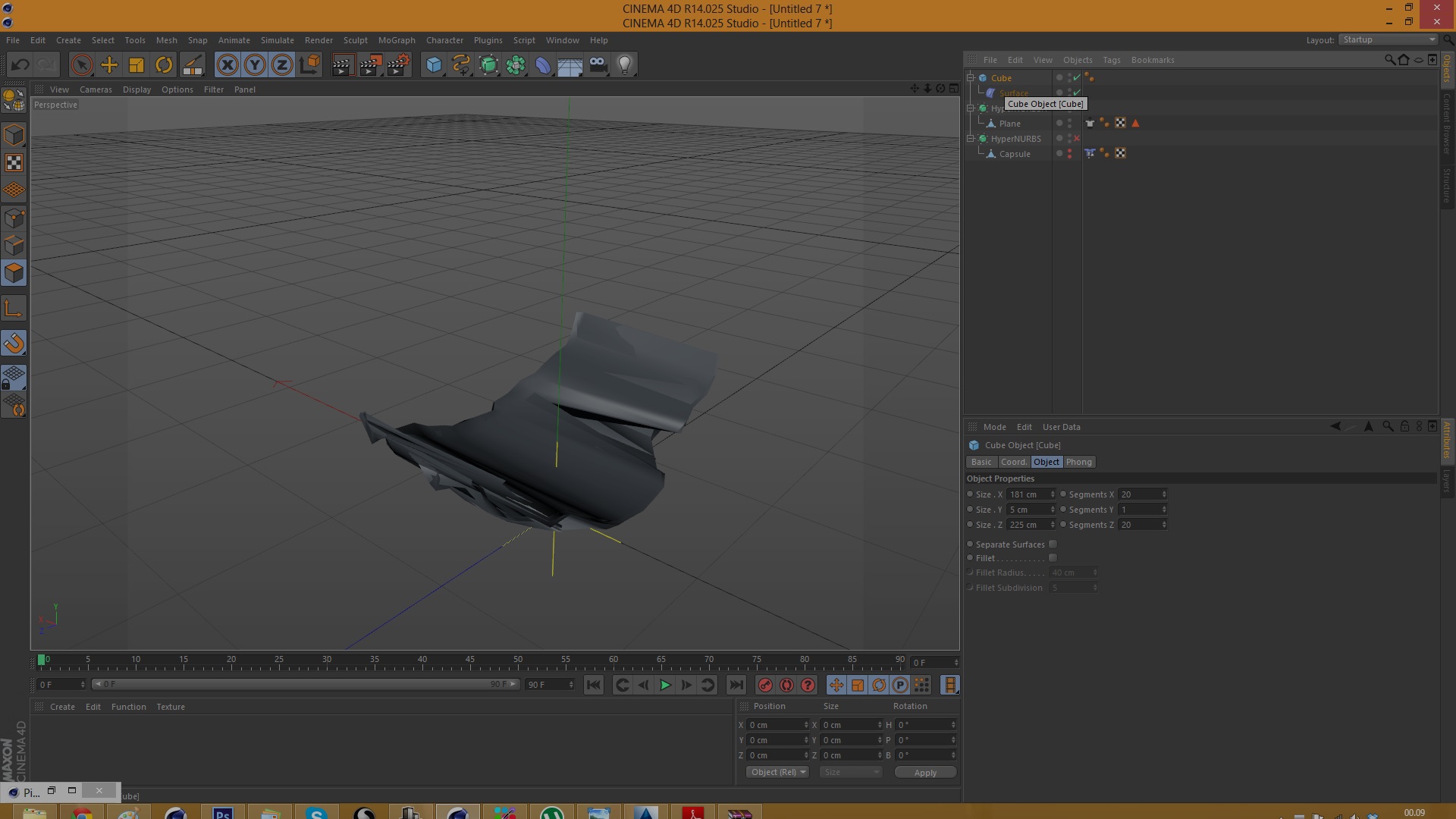Add a Cube primitive from the toolbar
1456x819 pixels.
434,65
